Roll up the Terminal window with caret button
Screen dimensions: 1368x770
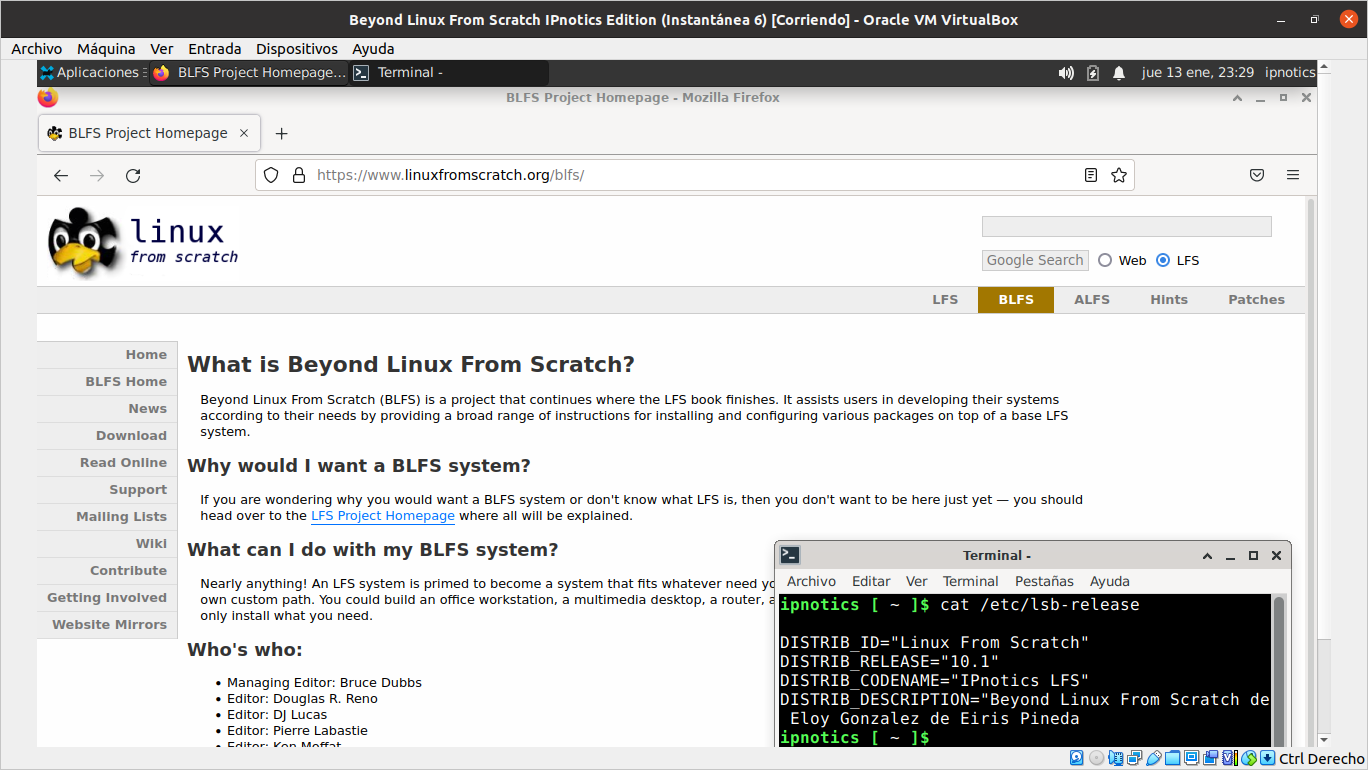[1207, 555]
